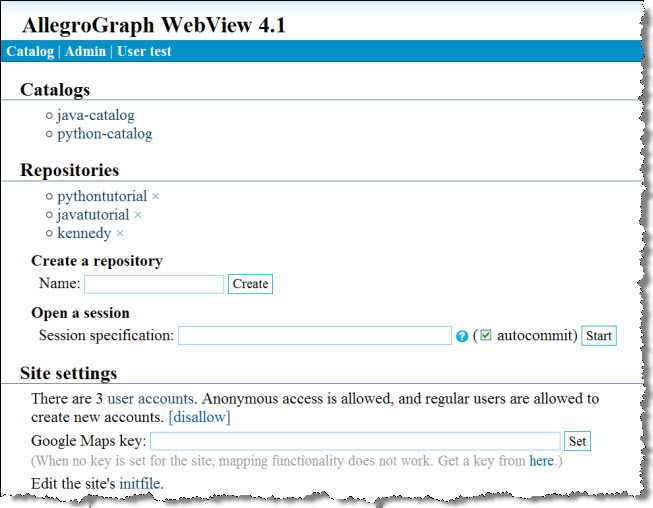This screenshot has height=508, width=653.
Task: Click the Start session button
Action: click(599, 336)
